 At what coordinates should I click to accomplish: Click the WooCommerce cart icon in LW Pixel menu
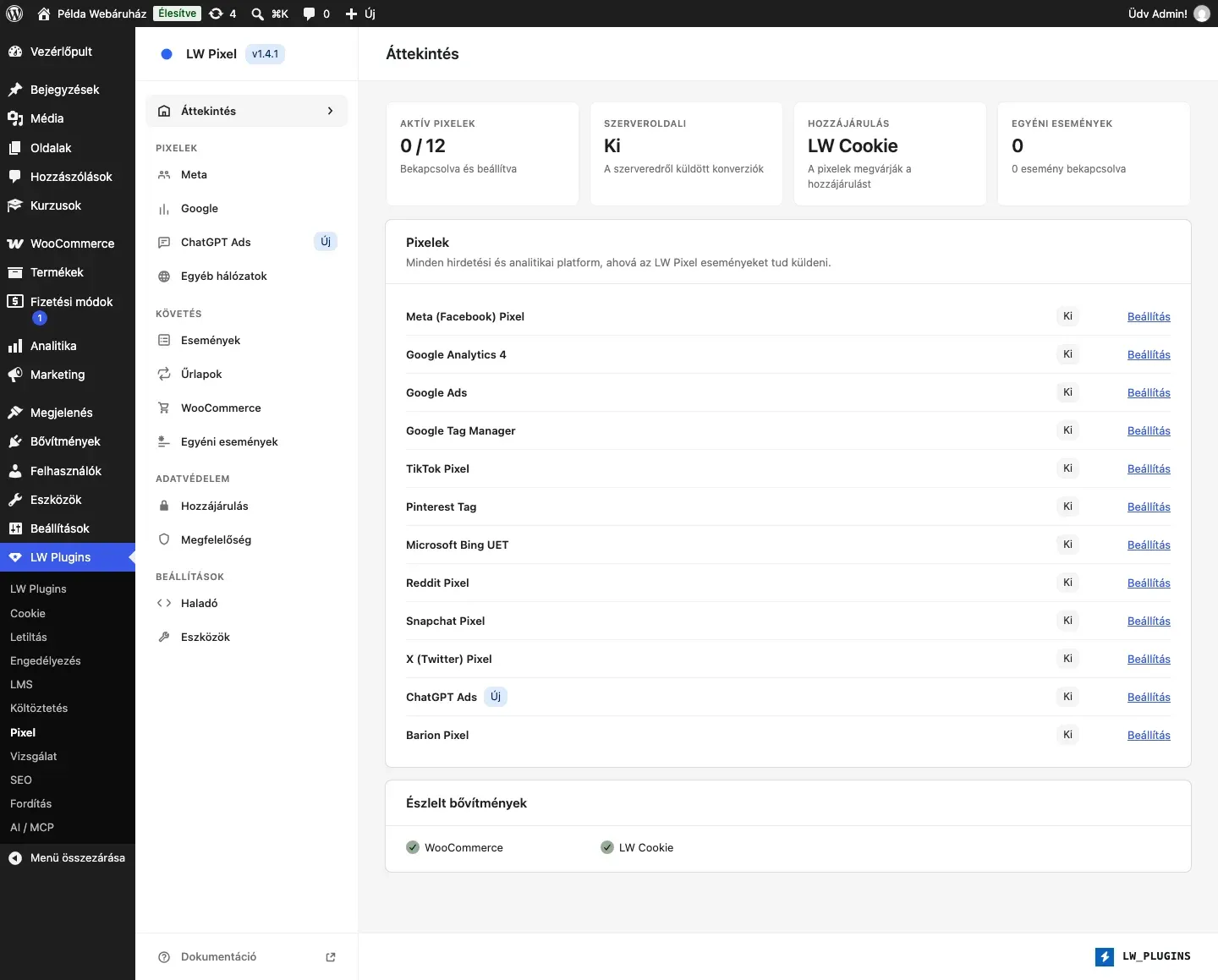164,408
